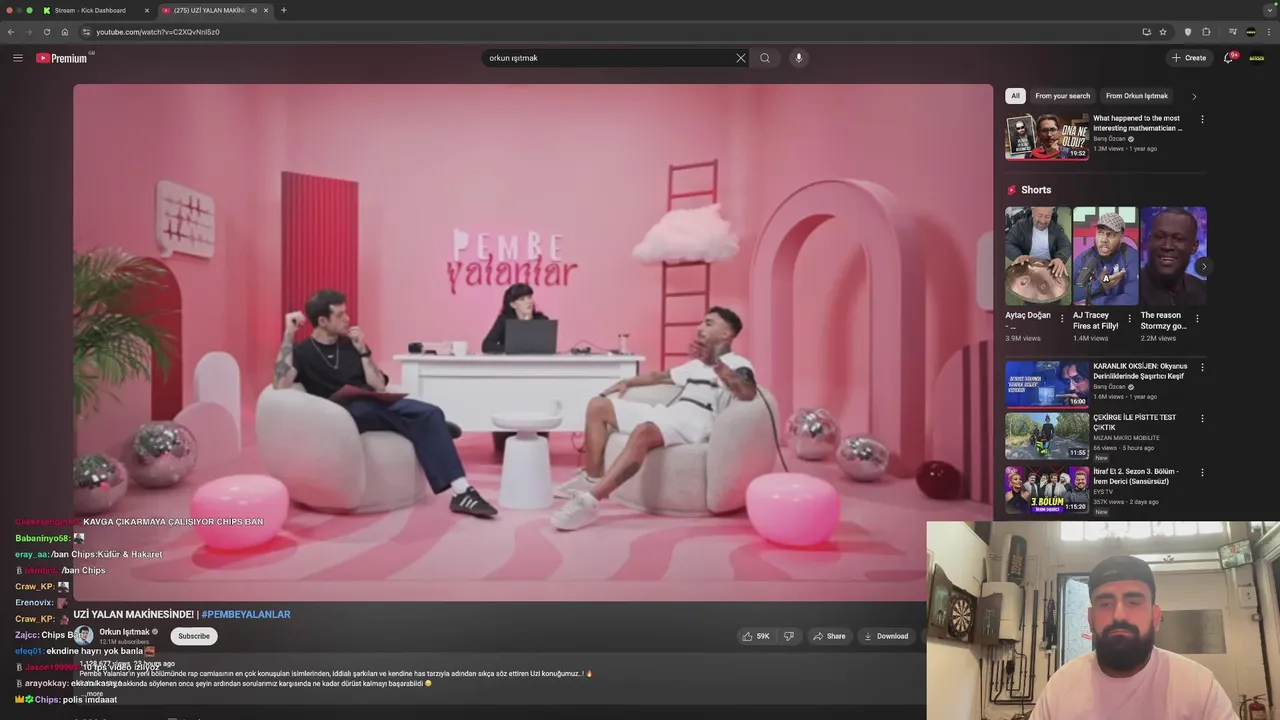Open the mathematician video thumbnail
Image resolution: width=1280 pixels, height=720 pixels.
(1047, 137)
